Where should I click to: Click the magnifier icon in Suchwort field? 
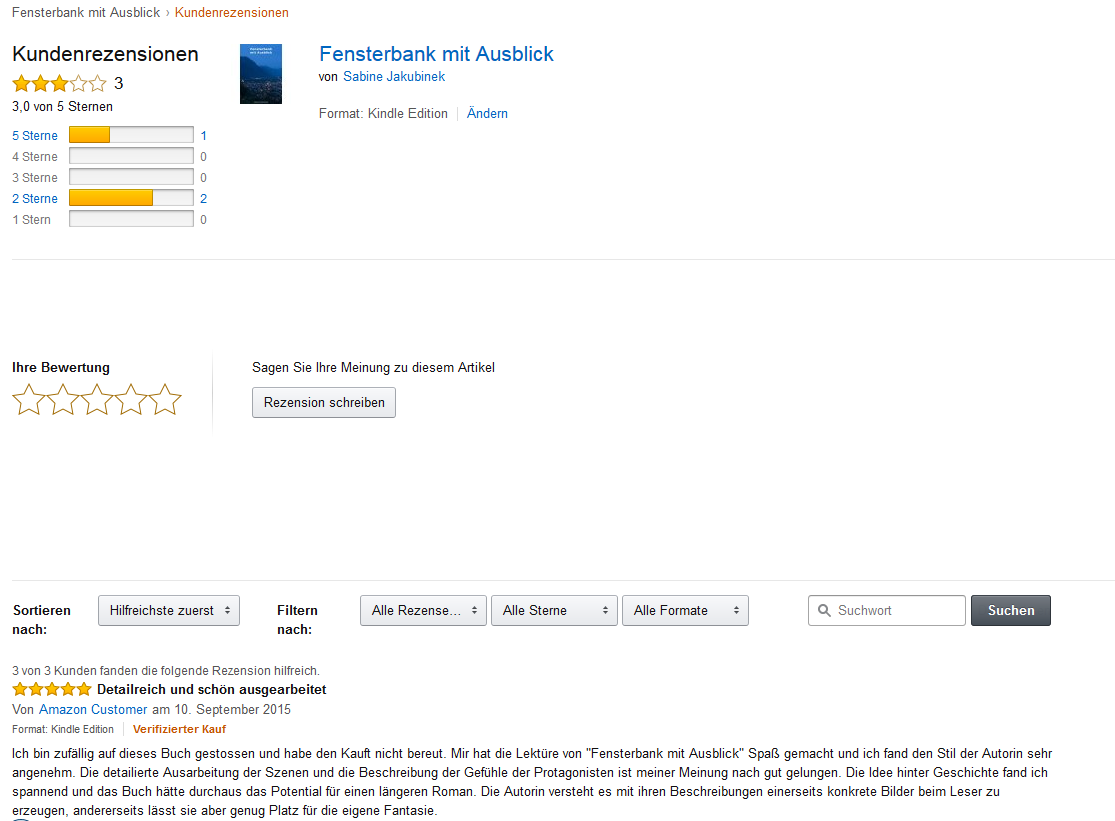tap(824, 611)
